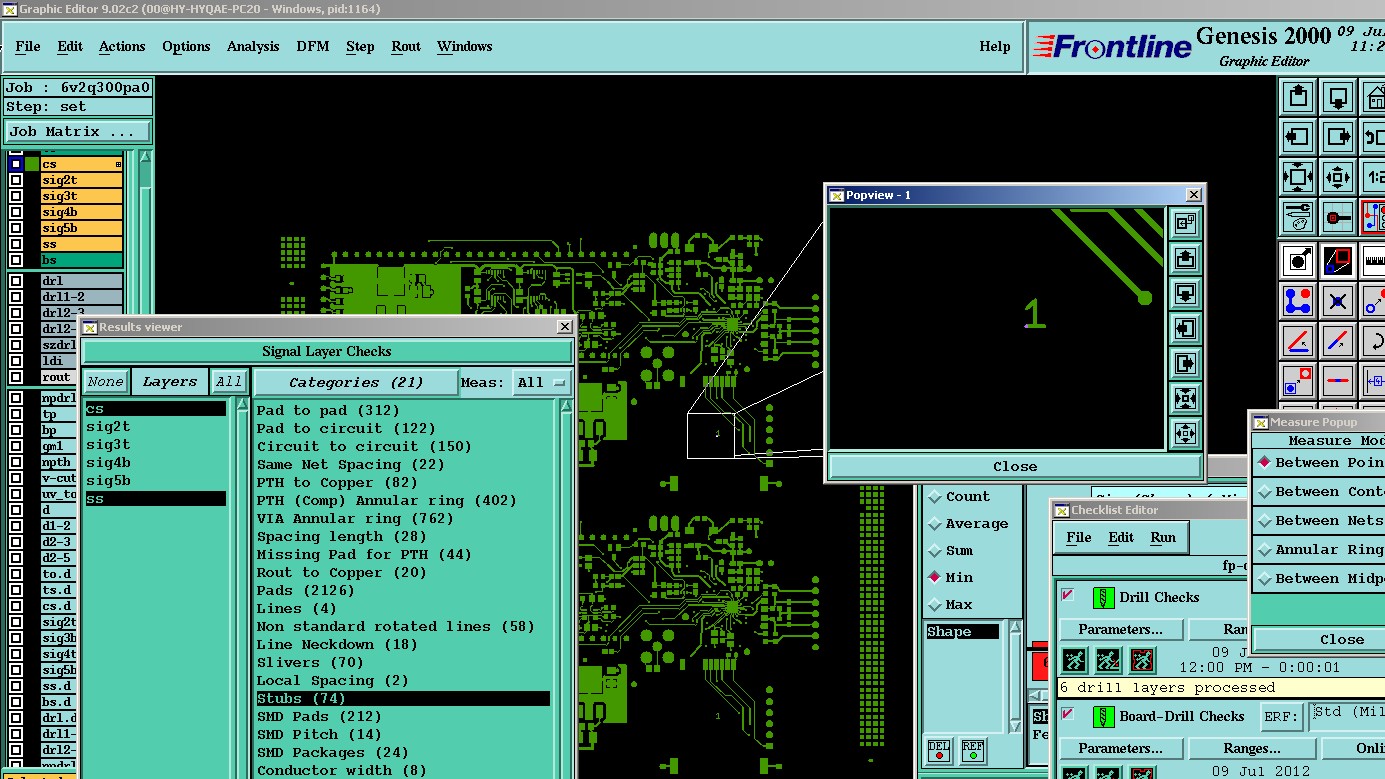
Task: Click the green drill icon beside Drill Checks
Action: 1103,598
